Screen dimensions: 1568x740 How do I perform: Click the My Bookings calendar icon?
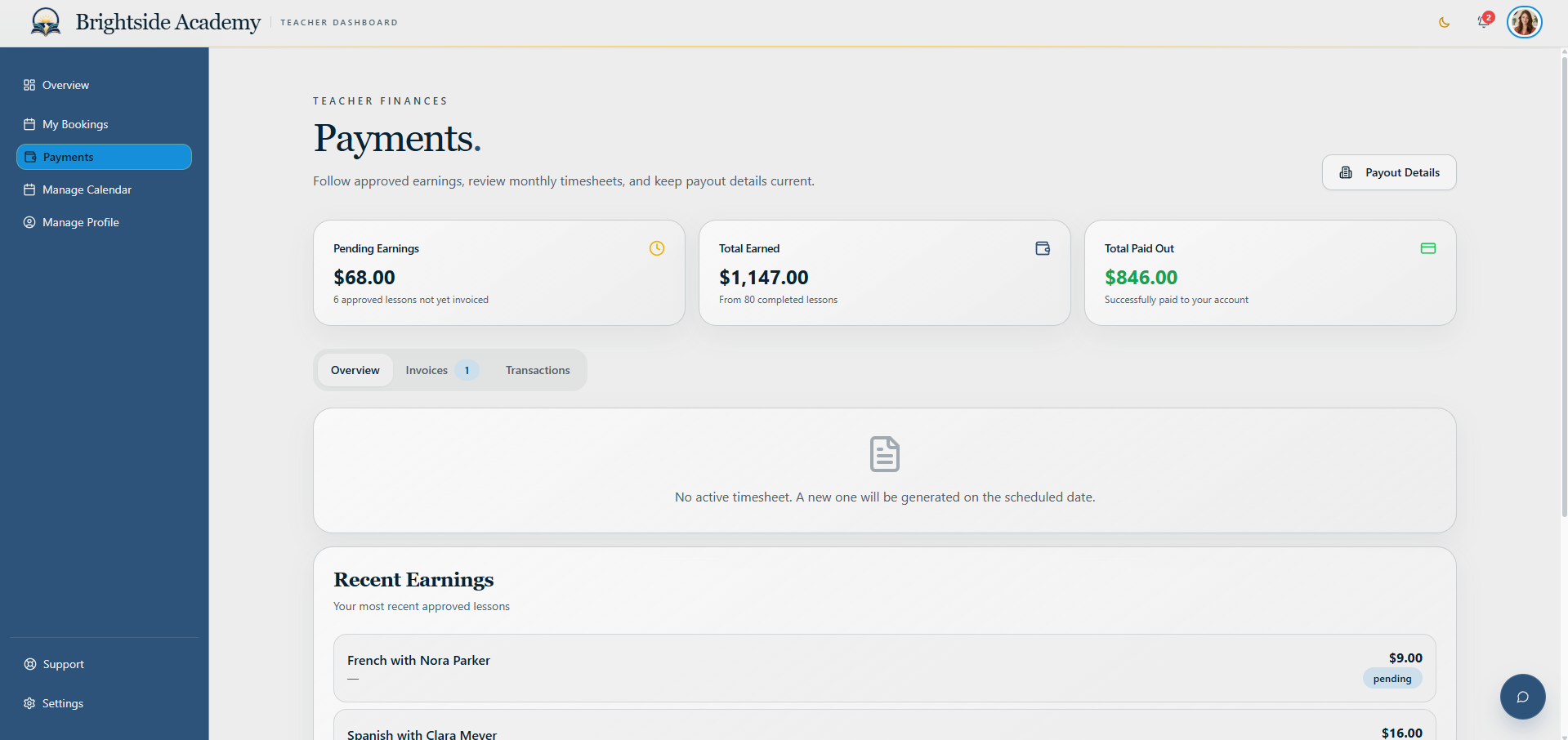coord(29,124)
